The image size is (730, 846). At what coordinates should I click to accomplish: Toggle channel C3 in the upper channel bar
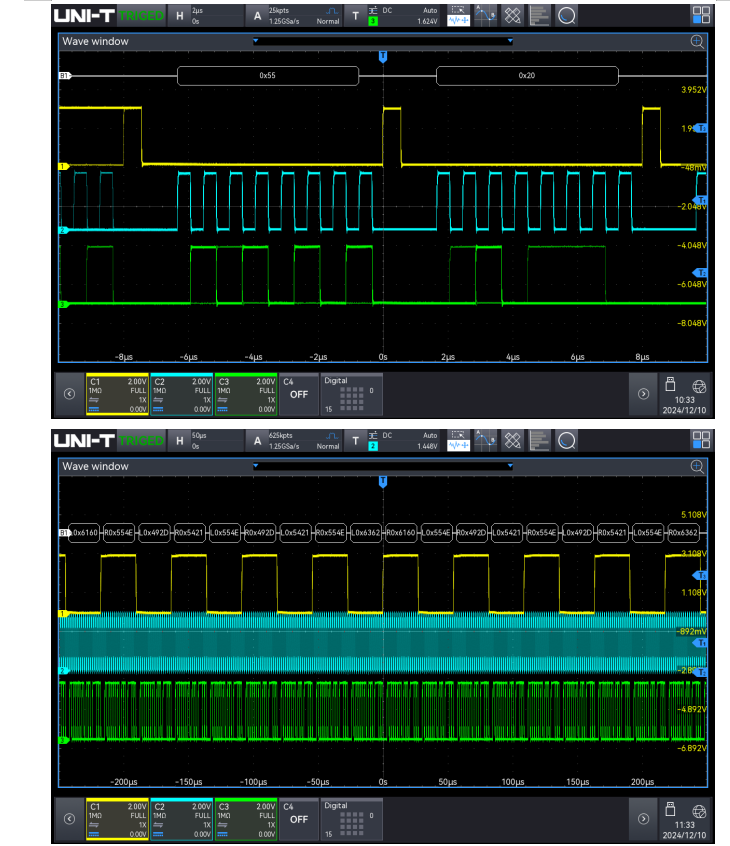click(245, 394)
